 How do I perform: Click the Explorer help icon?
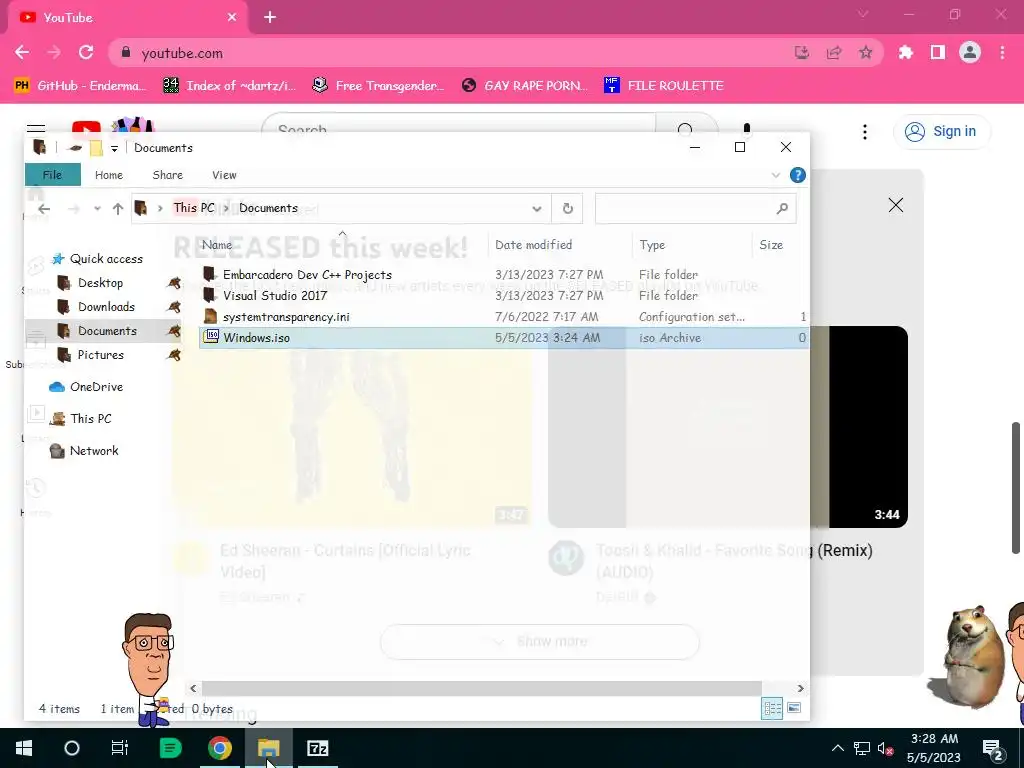(797, 175)
